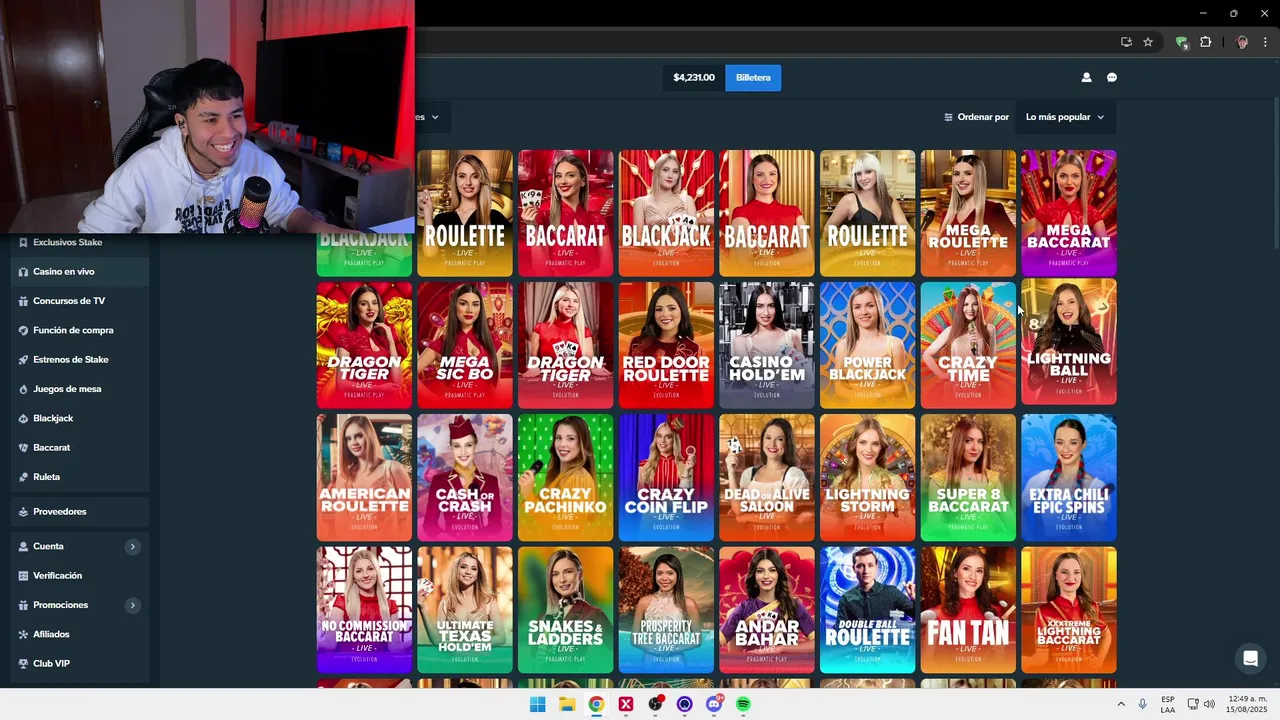Open the green shield extension icon
1280x720 pixels.
point(1182,42)
